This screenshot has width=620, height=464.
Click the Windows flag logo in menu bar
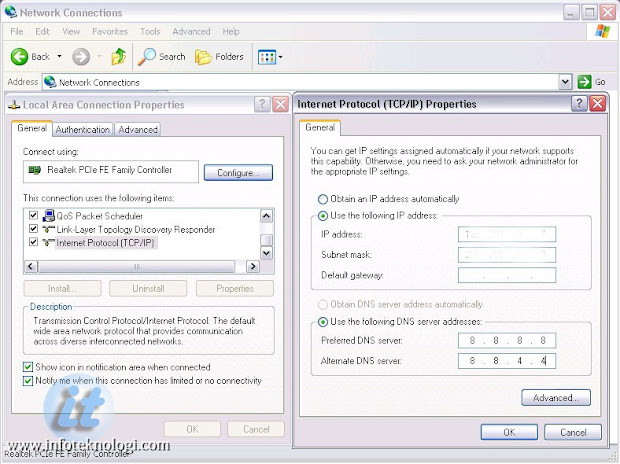[x=603, y=31]
